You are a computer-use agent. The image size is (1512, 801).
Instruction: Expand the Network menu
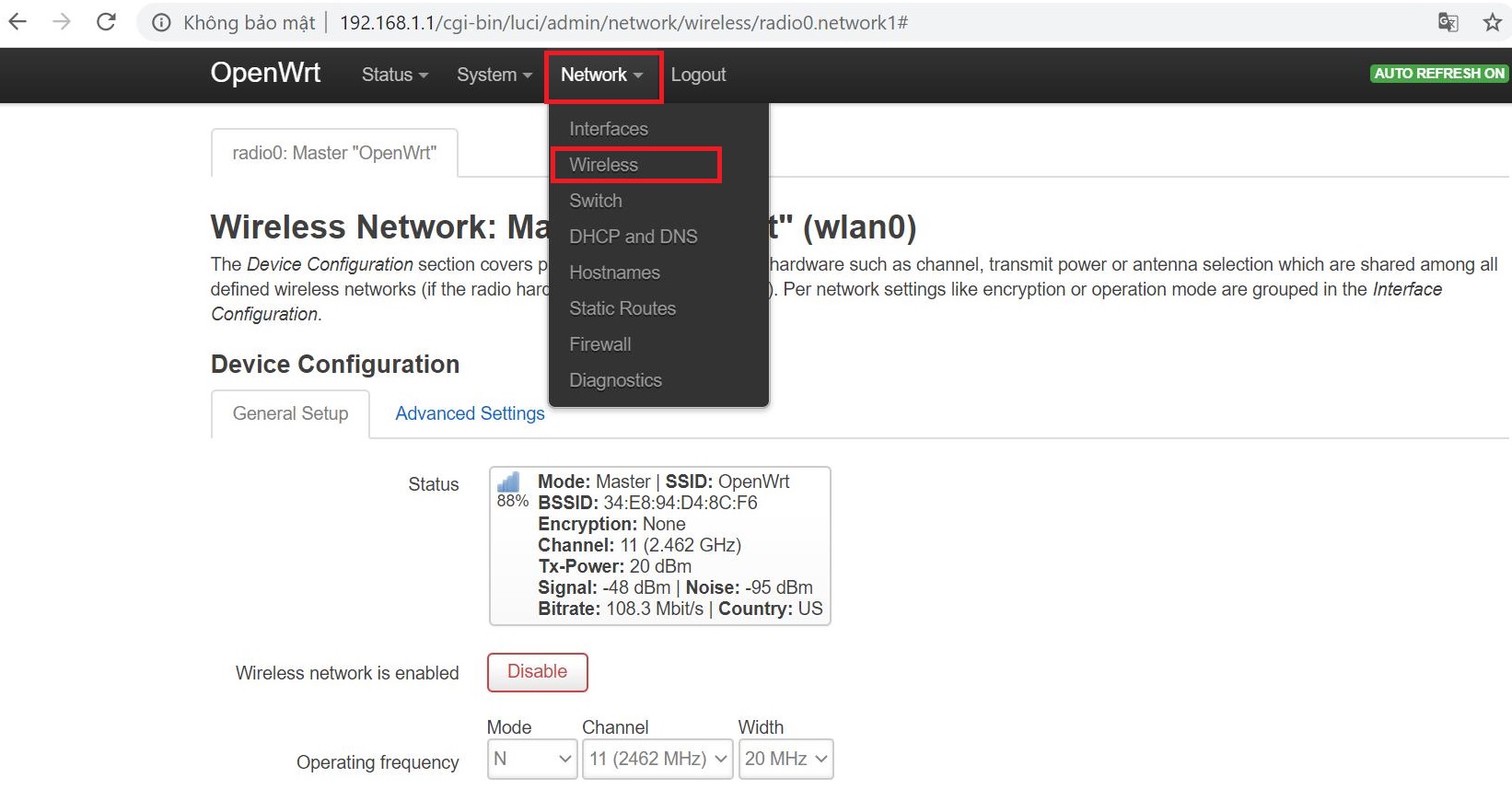click(602, 75)
